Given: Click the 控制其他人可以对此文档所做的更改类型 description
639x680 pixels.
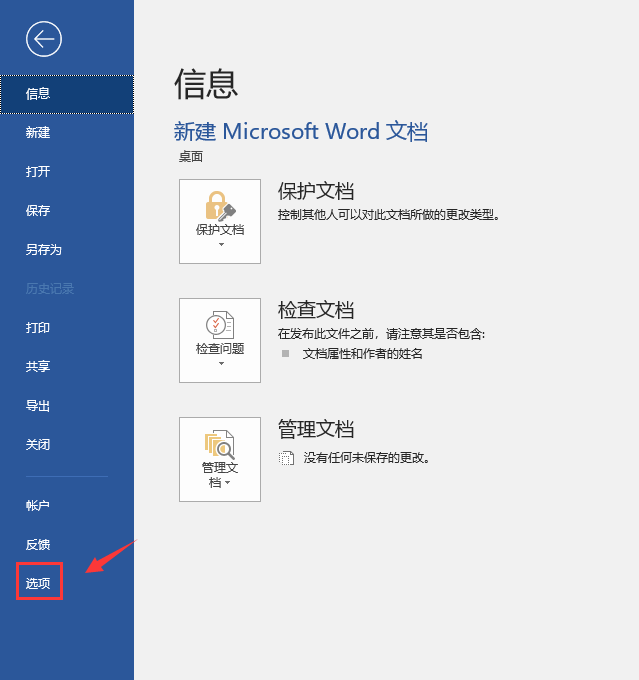Looking at the screenshot, I should [389, 215].
